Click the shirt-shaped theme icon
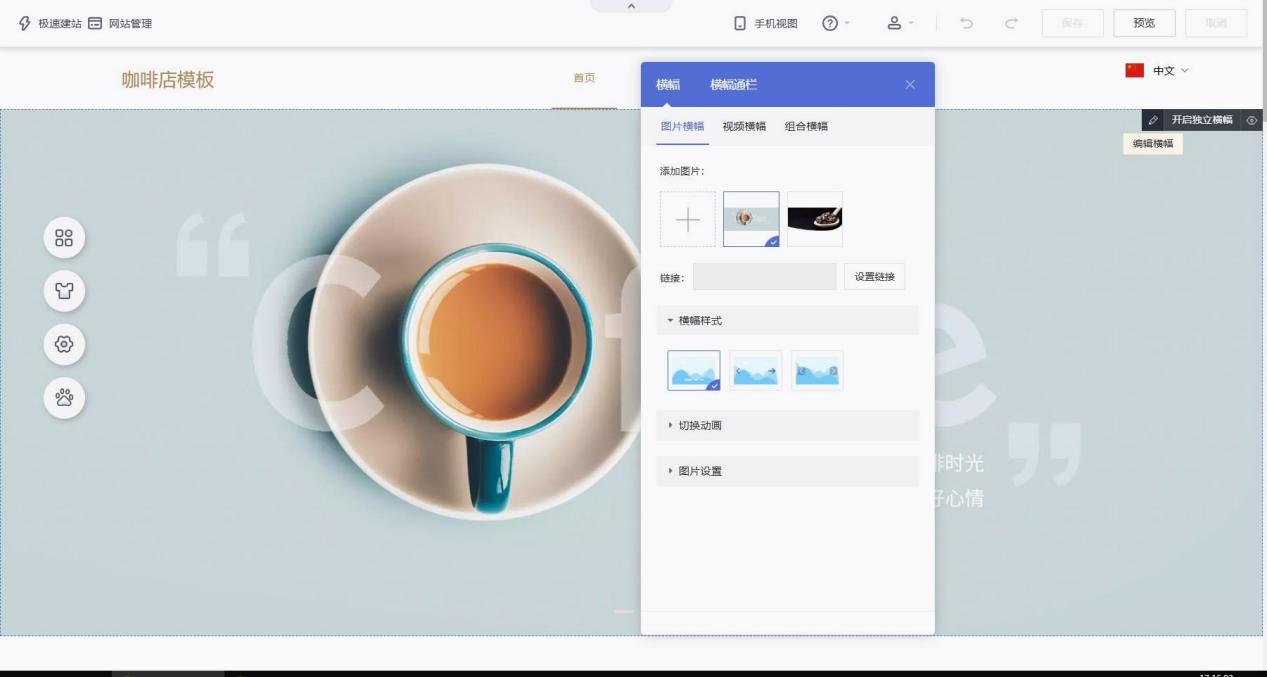This screenshot has height=677, width=1267. 64,291
